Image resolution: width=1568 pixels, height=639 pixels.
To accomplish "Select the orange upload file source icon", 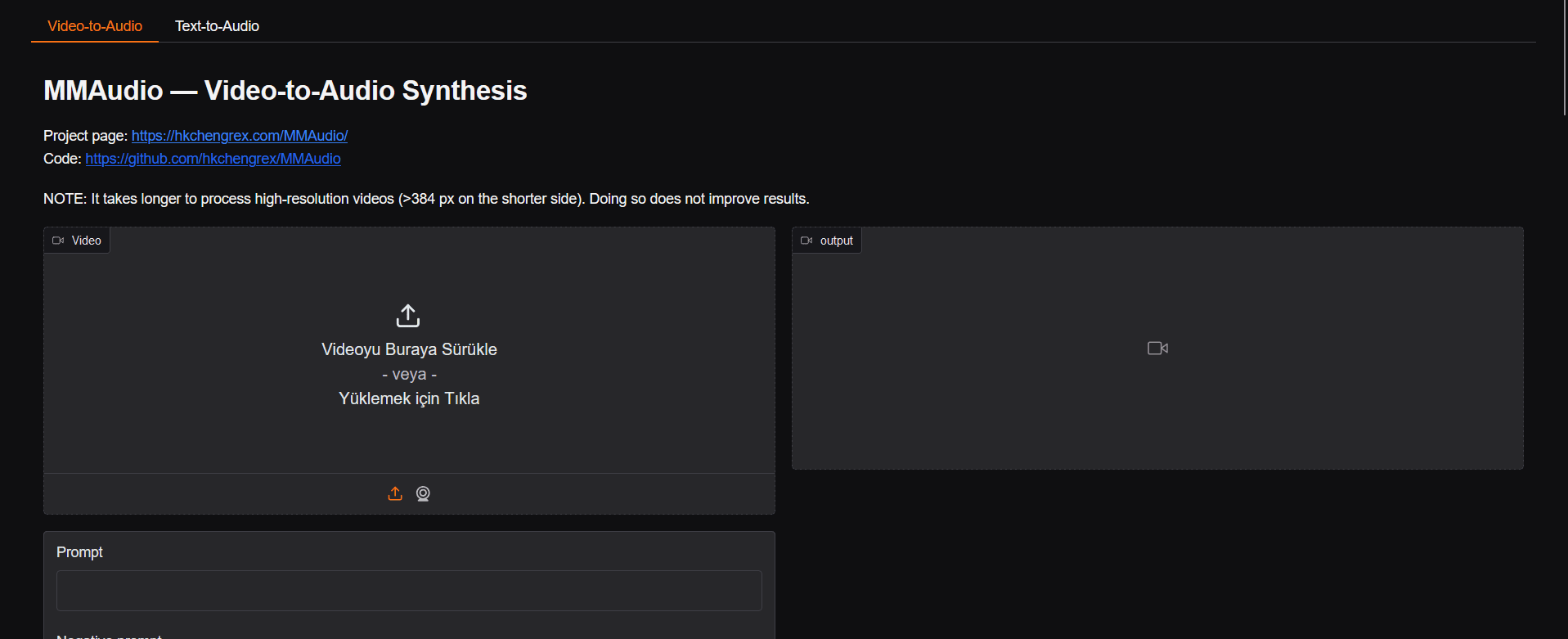I will (x=395, y=493).
